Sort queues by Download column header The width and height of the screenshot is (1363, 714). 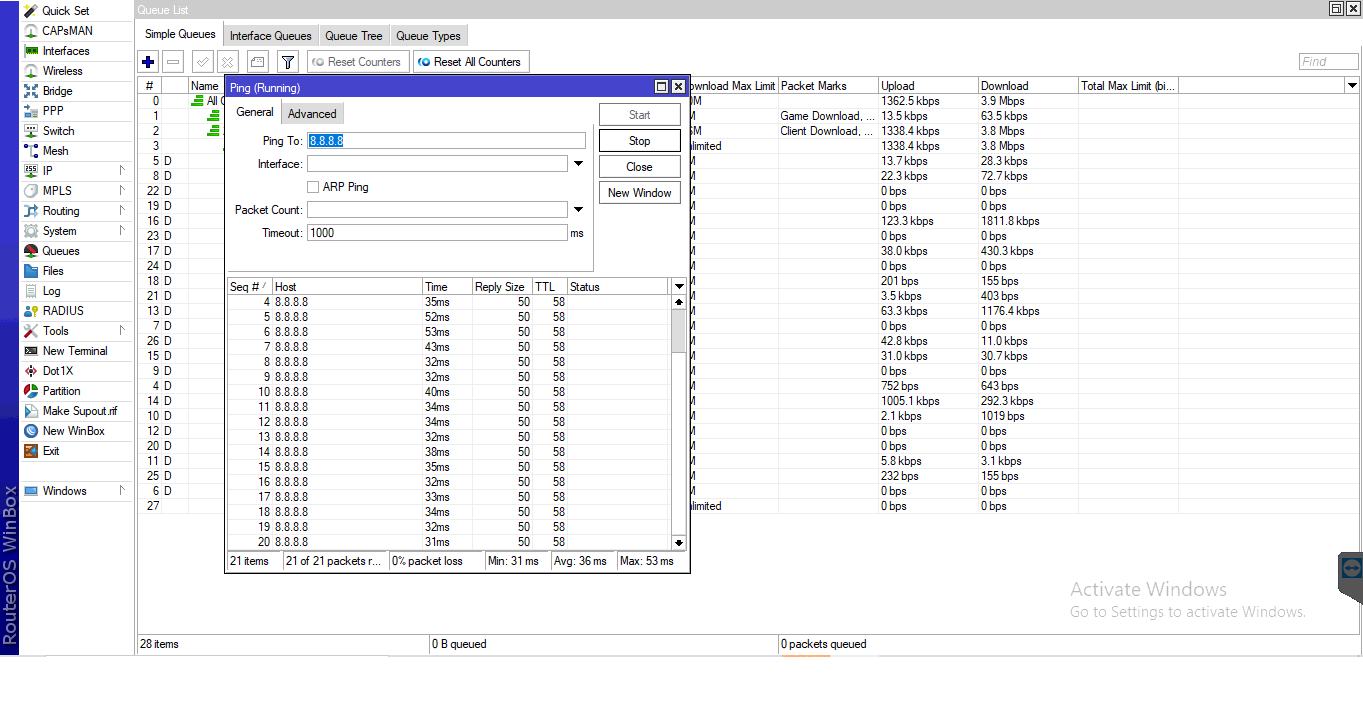pyautogui.click(x=1028, y=86)
